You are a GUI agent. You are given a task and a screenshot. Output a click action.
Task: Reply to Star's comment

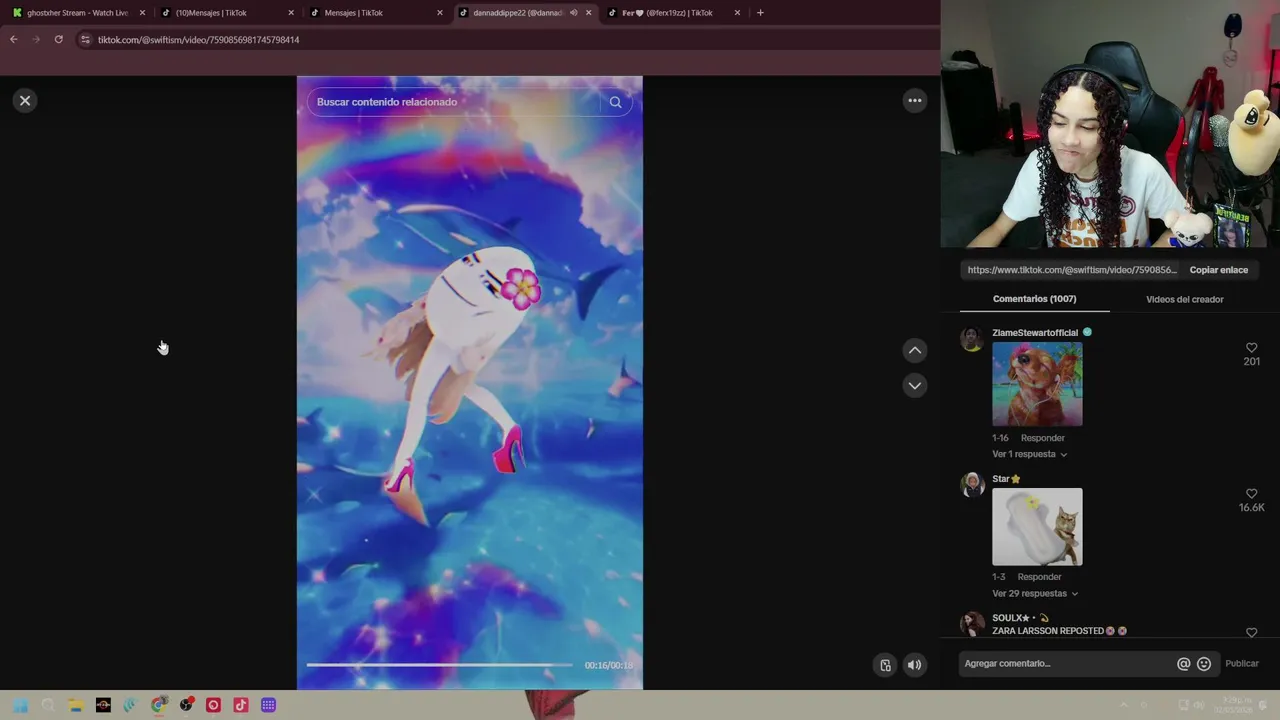click(x=1039, y=577)
